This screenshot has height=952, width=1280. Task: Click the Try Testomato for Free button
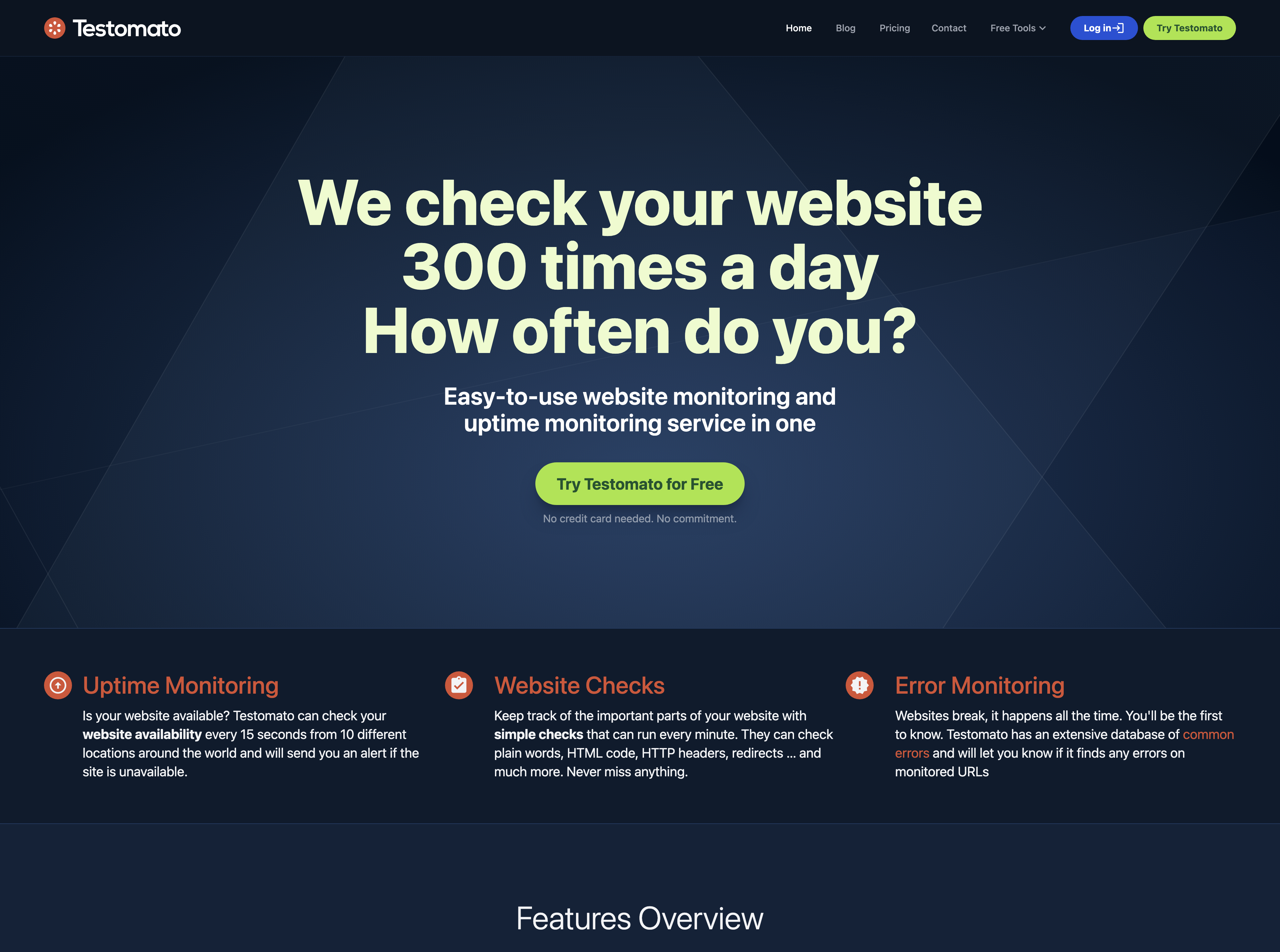click(x=640, y=484)
